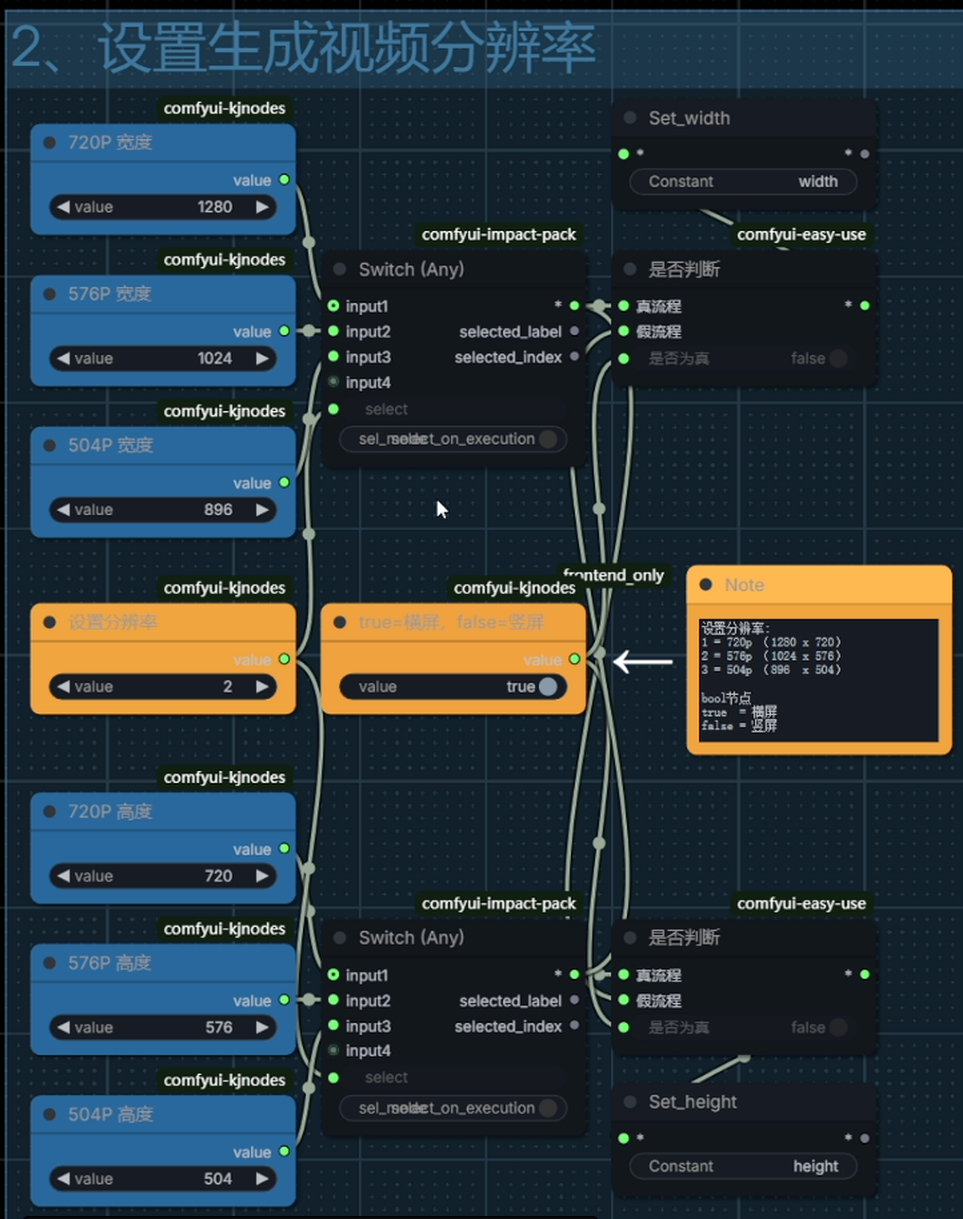This screenshot has height=1219, width=963.
Task: Increase the 设置分辨率 value with the right arrow
Action: [262, 687]
